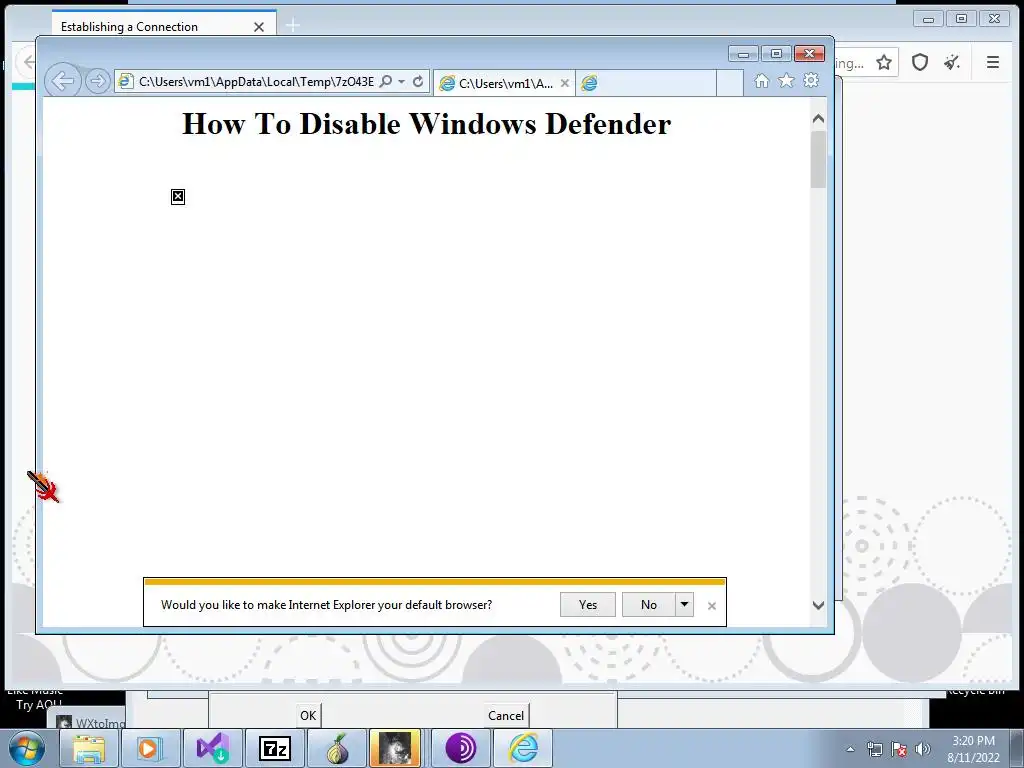Viewport: 1024px width, 768px height.
Task: Click the network tray icon
Action: tap(874, 749)
